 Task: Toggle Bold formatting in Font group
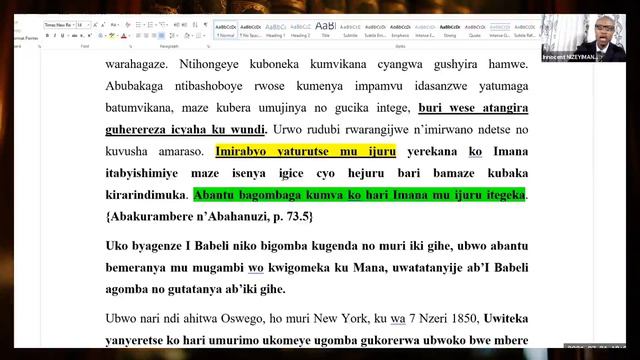47,36
